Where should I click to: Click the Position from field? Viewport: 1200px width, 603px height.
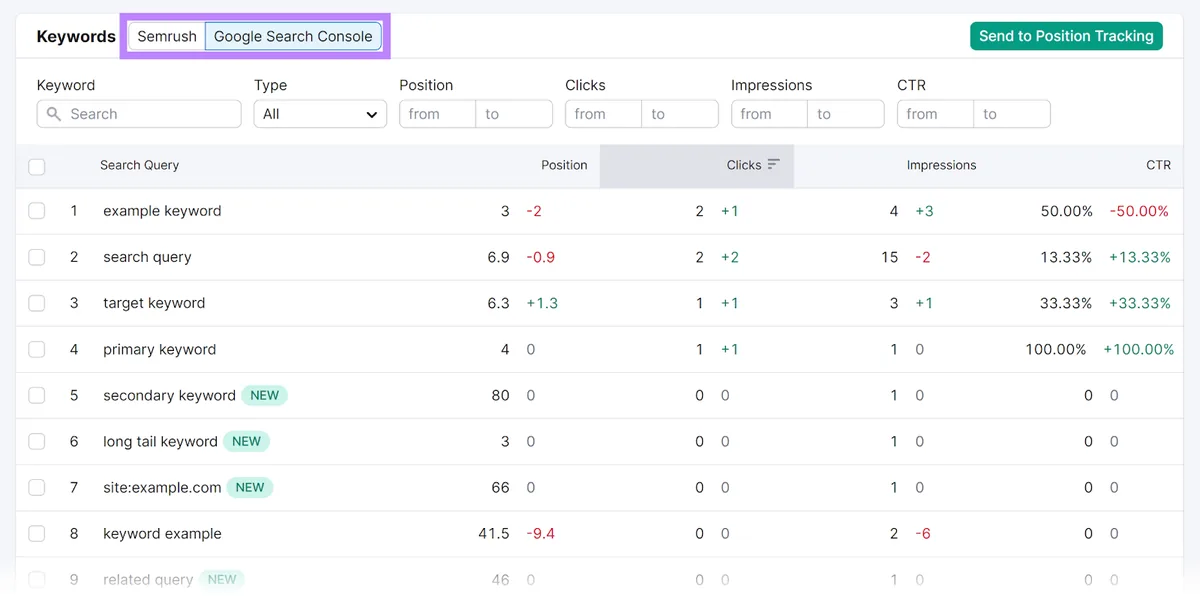point(438,114)
